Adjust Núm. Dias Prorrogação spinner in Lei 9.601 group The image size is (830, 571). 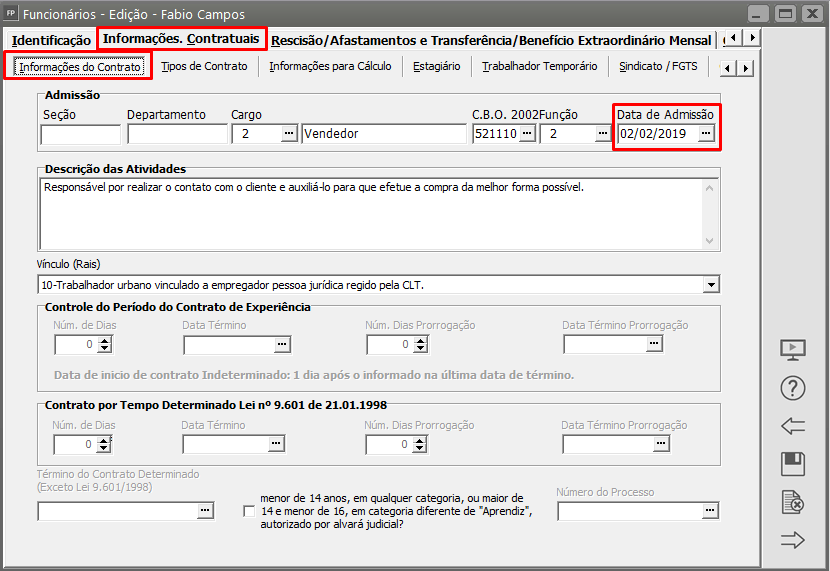point(420,444)
